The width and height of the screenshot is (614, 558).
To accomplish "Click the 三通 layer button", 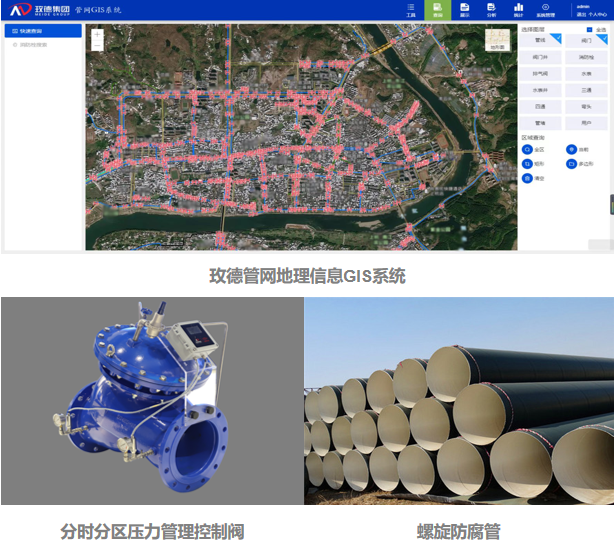I will [x=585, y=90].
